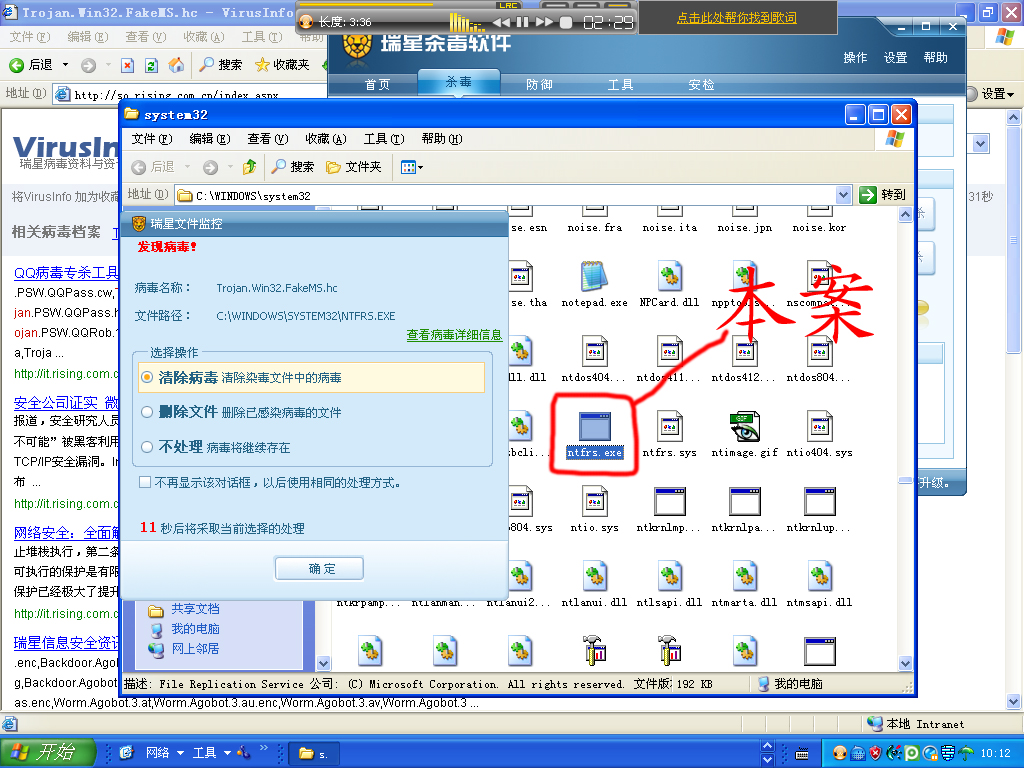Select the ntdos404 file icon
This screenshot has height=768, width=1024.
pyautogui.click(x=594, y=351)
